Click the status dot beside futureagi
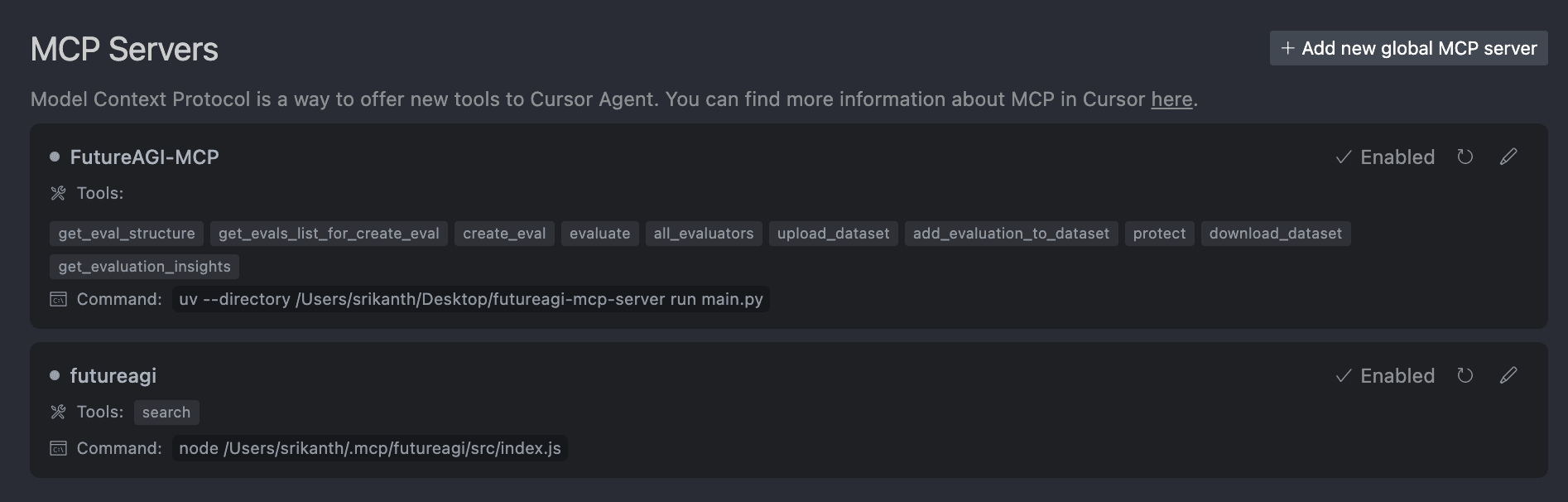This screenshot has height=502, width=1568. (55, 375)
